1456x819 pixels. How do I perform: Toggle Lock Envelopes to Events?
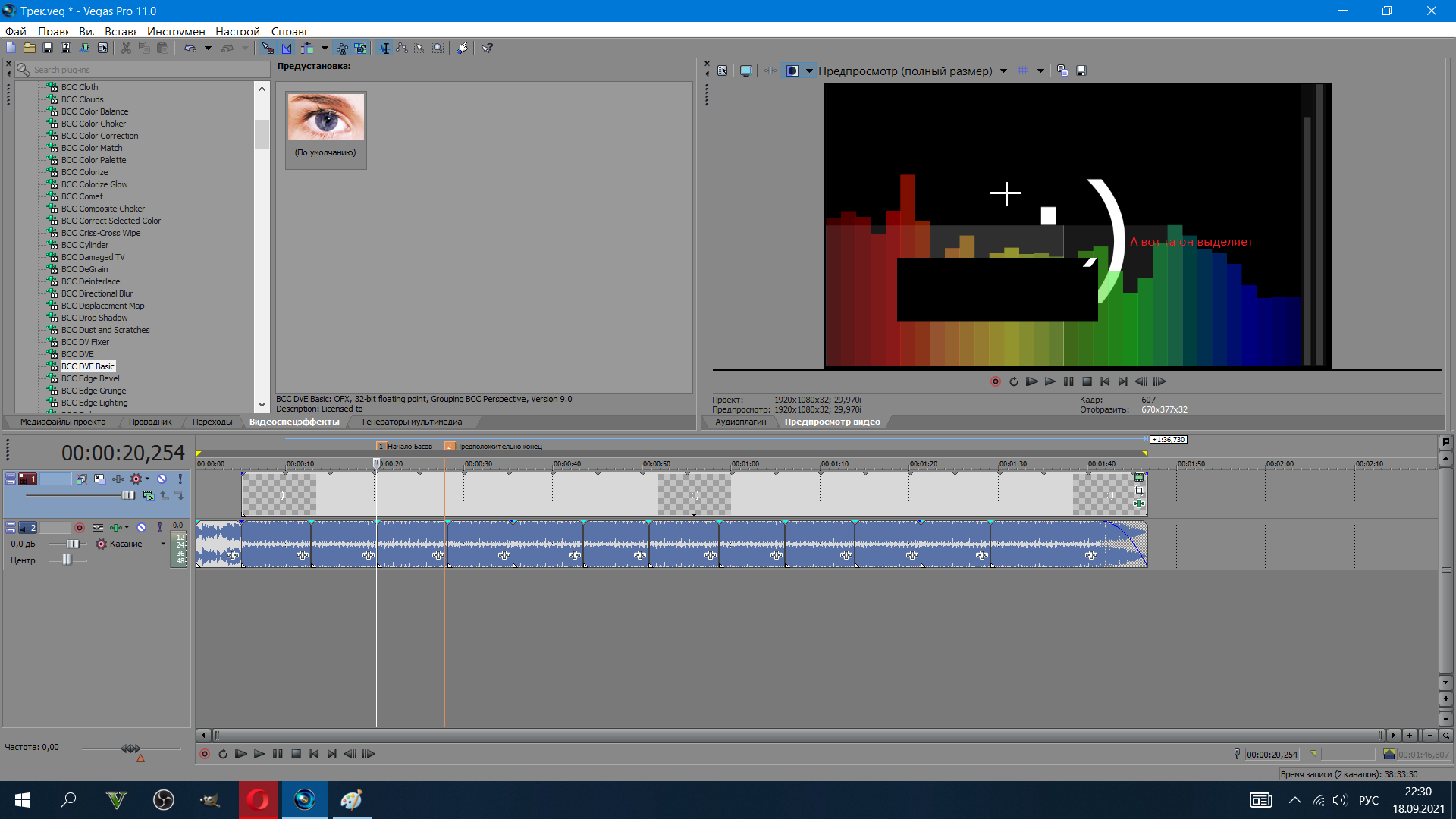pos(342,48)
